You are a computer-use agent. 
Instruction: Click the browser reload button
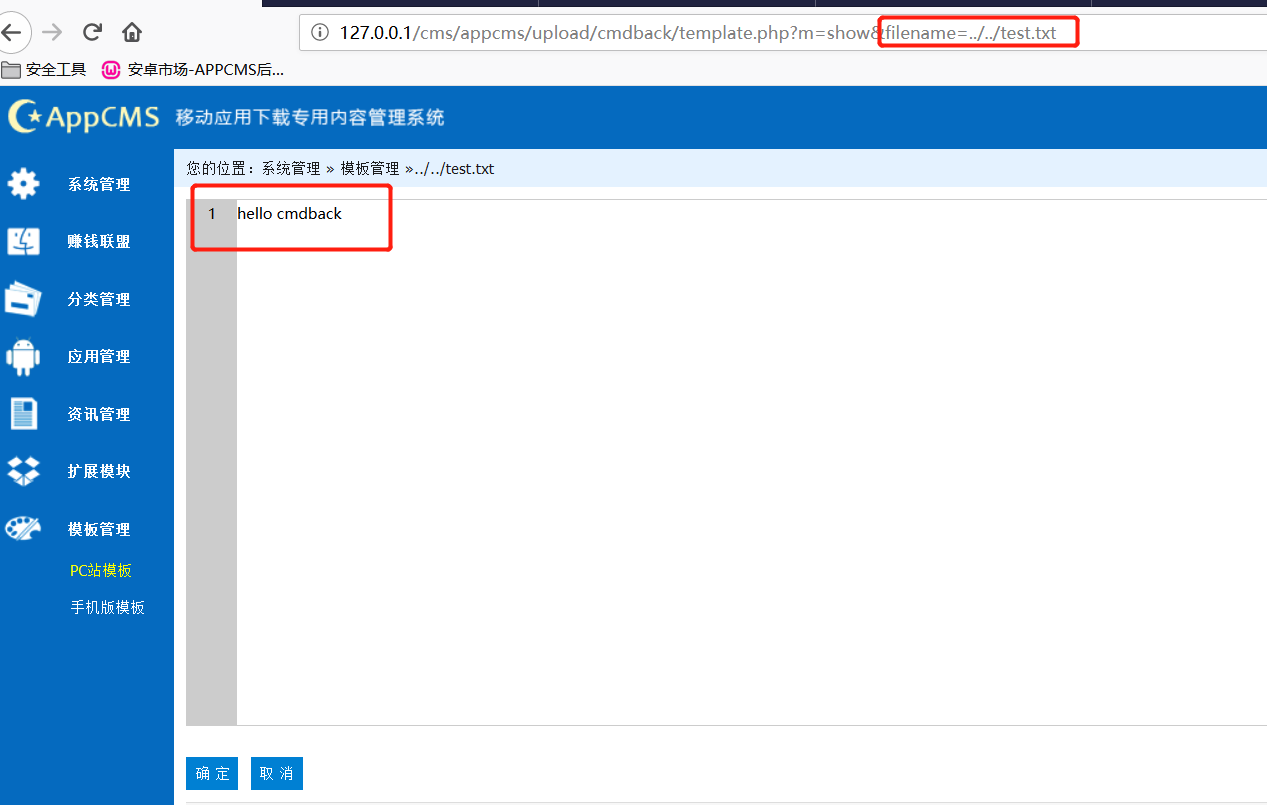click(x=93, y=32)
